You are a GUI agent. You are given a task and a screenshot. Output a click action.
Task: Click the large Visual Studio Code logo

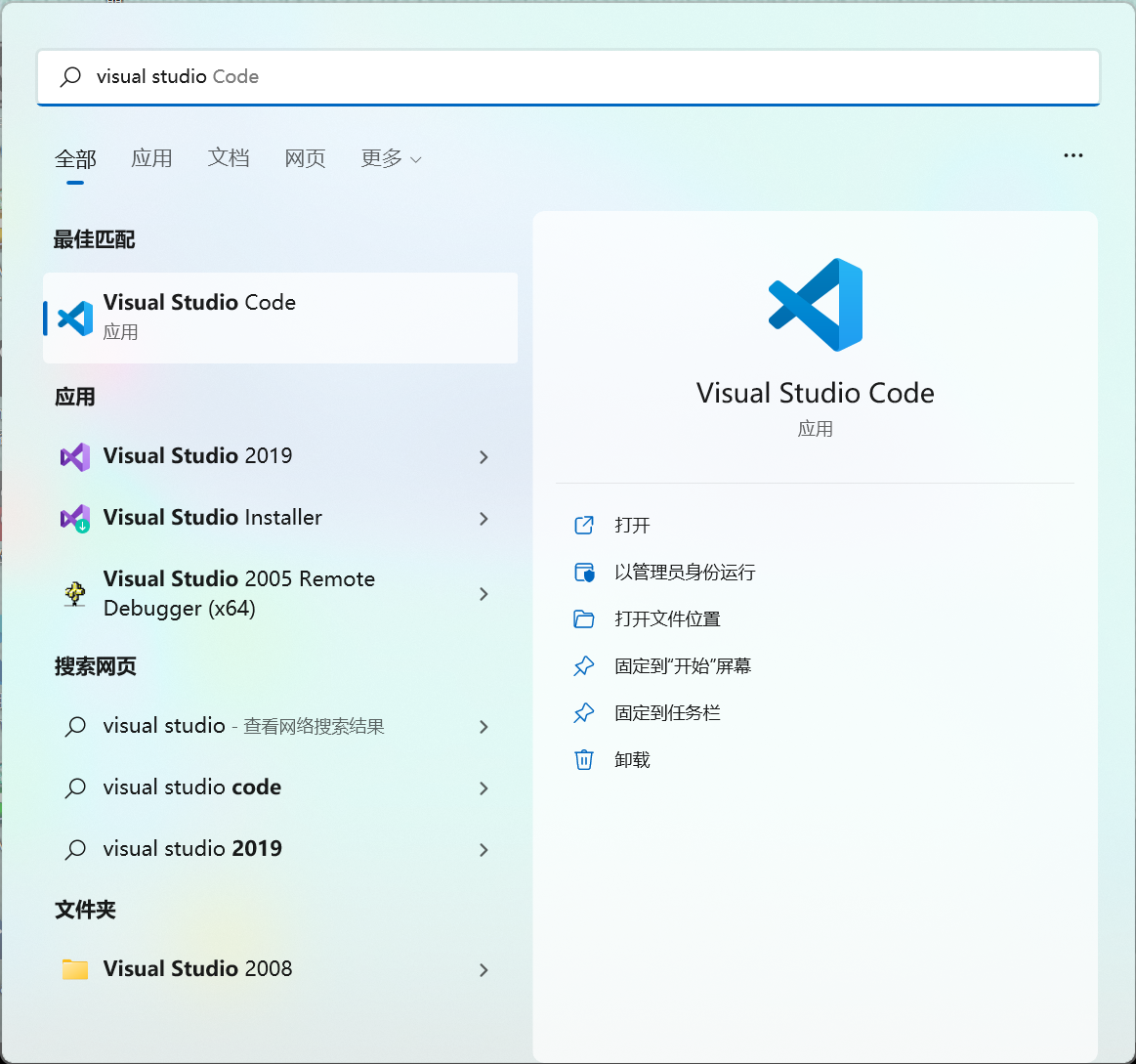pyautogui.click(x=815, y=305)
